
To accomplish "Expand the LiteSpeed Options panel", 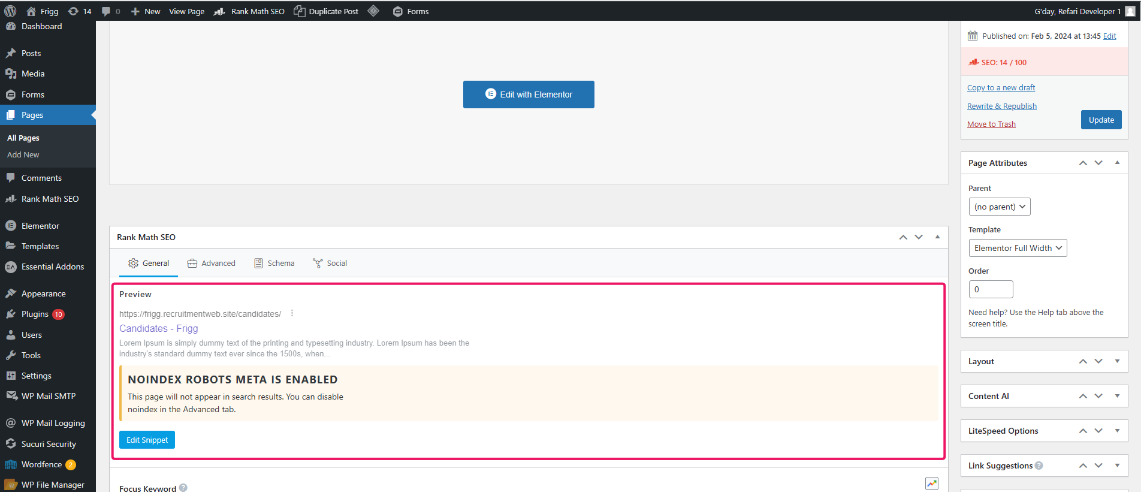I will point(1117,431).
